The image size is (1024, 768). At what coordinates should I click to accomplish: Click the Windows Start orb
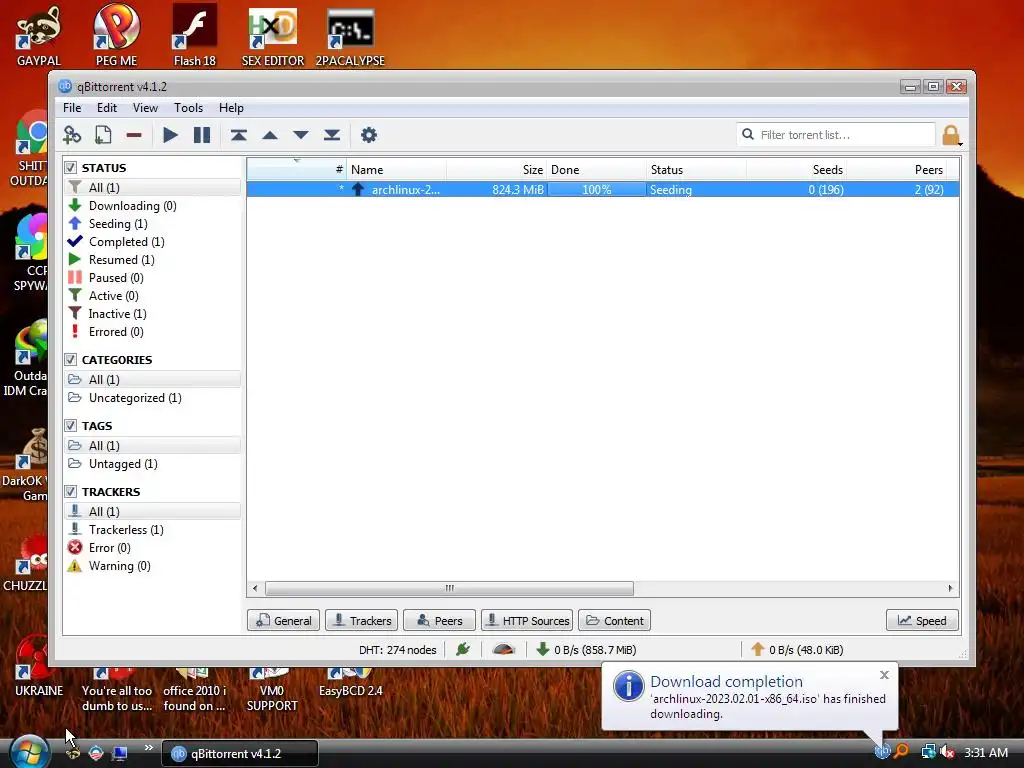[x=29, y=752]
